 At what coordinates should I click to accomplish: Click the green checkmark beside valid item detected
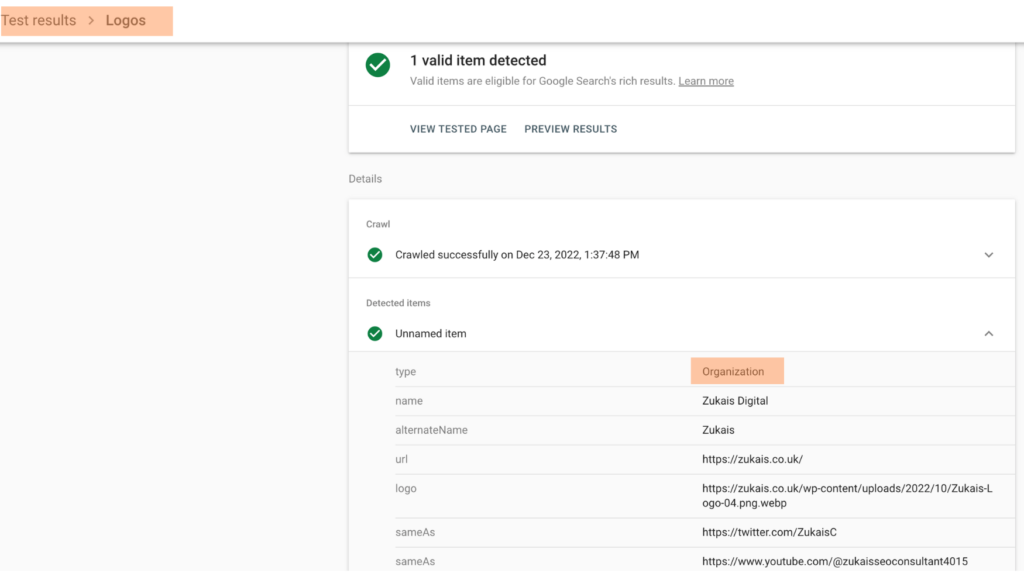click(377, 65)
